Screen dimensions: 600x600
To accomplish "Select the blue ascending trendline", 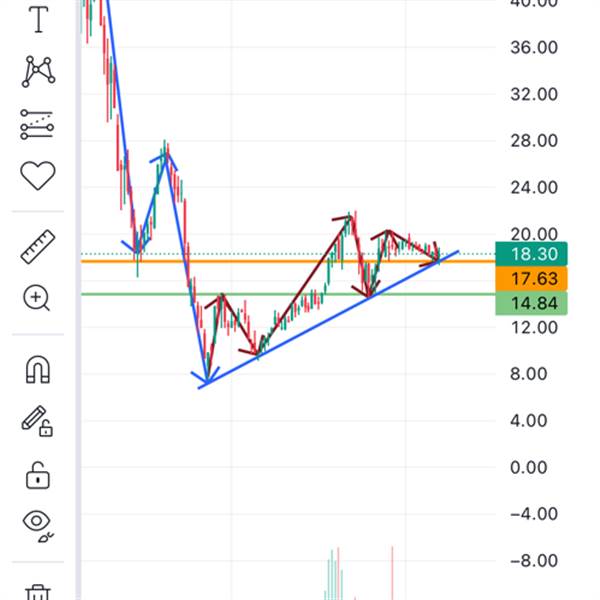I will click(328, 320).
